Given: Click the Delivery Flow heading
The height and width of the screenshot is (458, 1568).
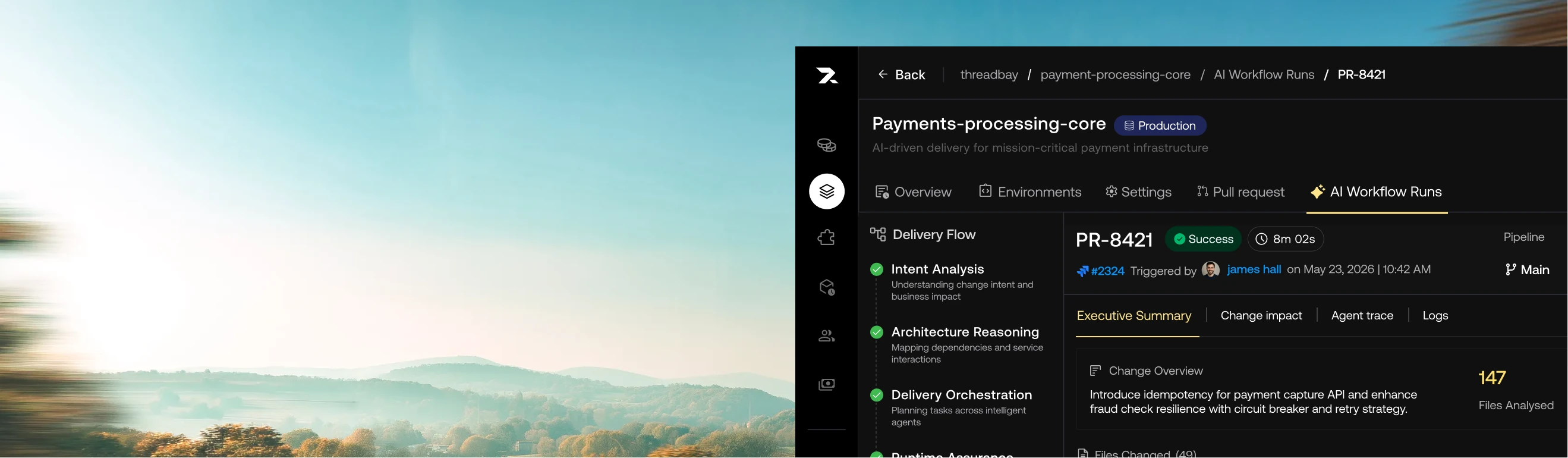Looking at the screenshot, I should click(x=934, y=234).
